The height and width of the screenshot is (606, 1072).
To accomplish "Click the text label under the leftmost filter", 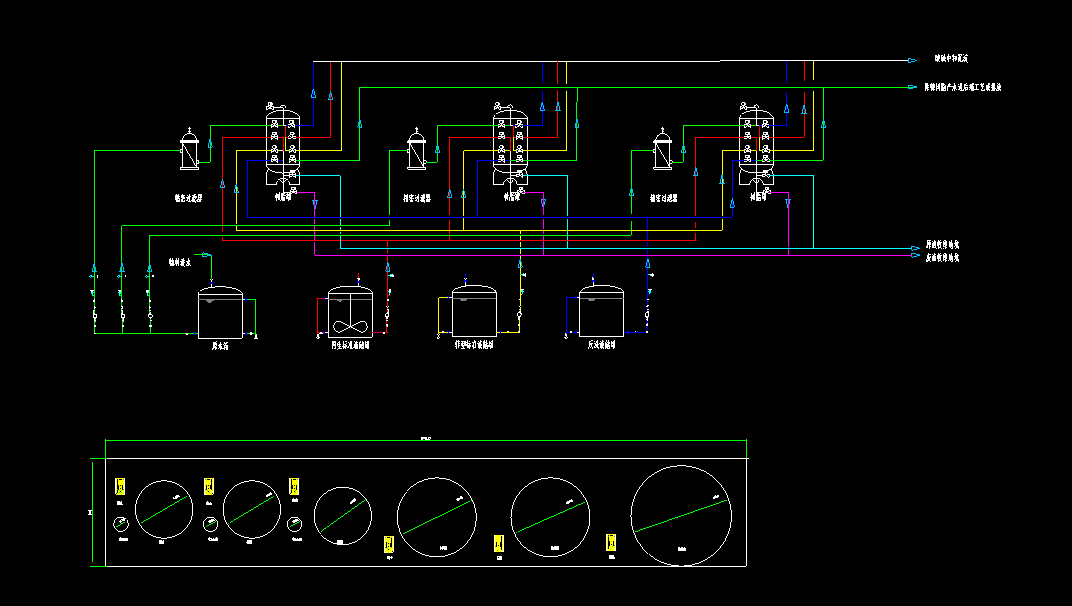I will 188,198.
